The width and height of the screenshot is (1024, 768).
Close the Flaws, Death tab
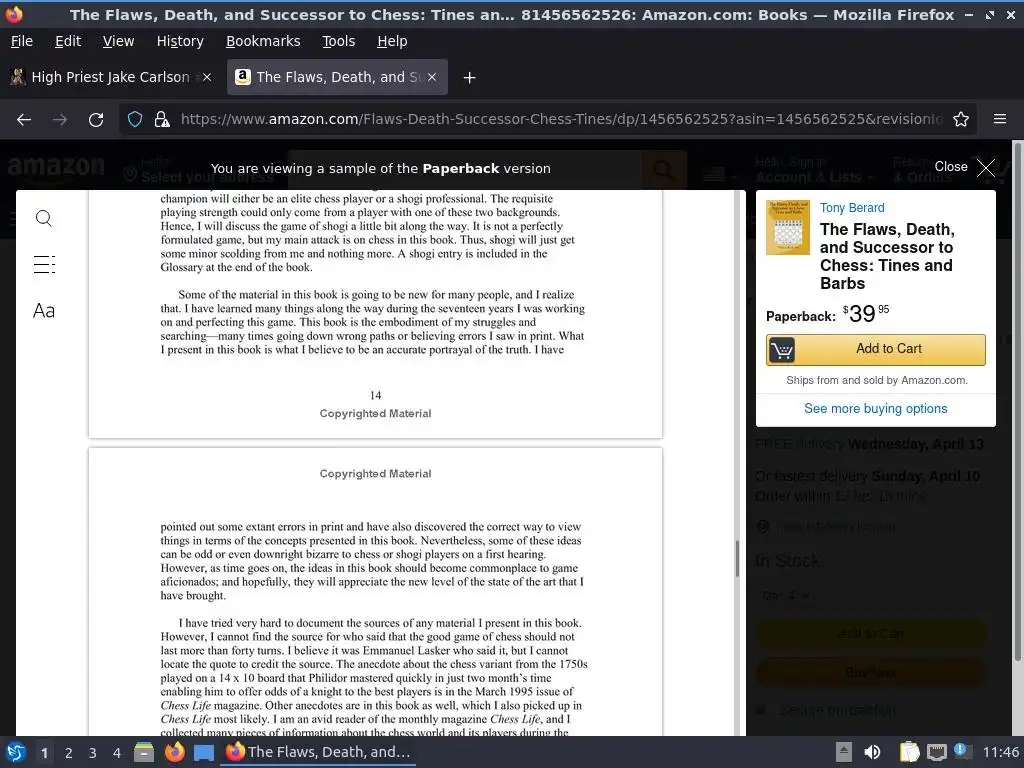coord(432,77)
